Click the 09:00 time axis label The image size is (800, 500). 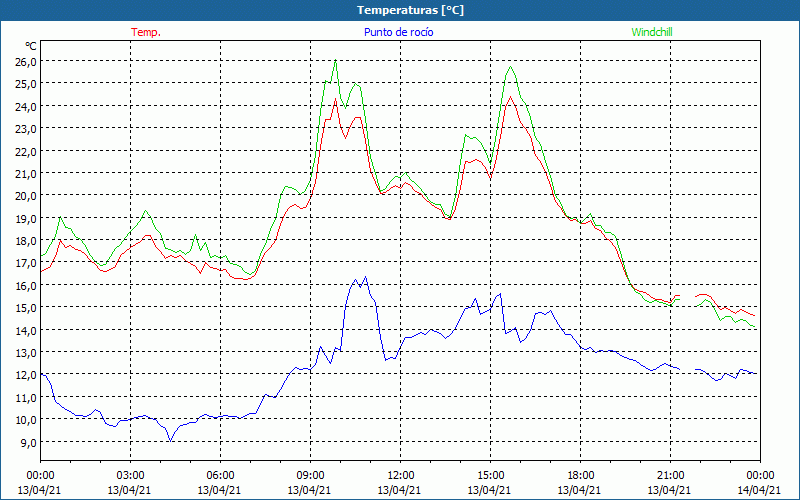(310, 476)
